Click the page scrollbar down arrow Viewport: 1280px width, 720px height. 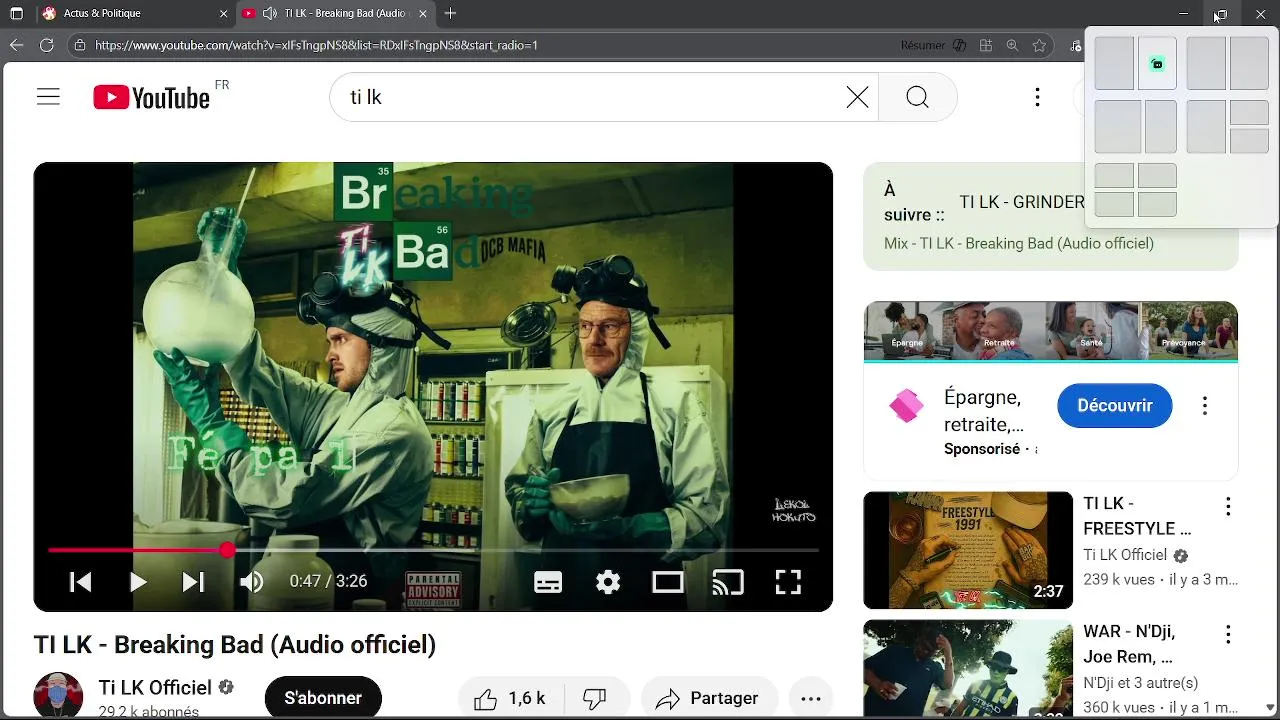coord(1270,708)
